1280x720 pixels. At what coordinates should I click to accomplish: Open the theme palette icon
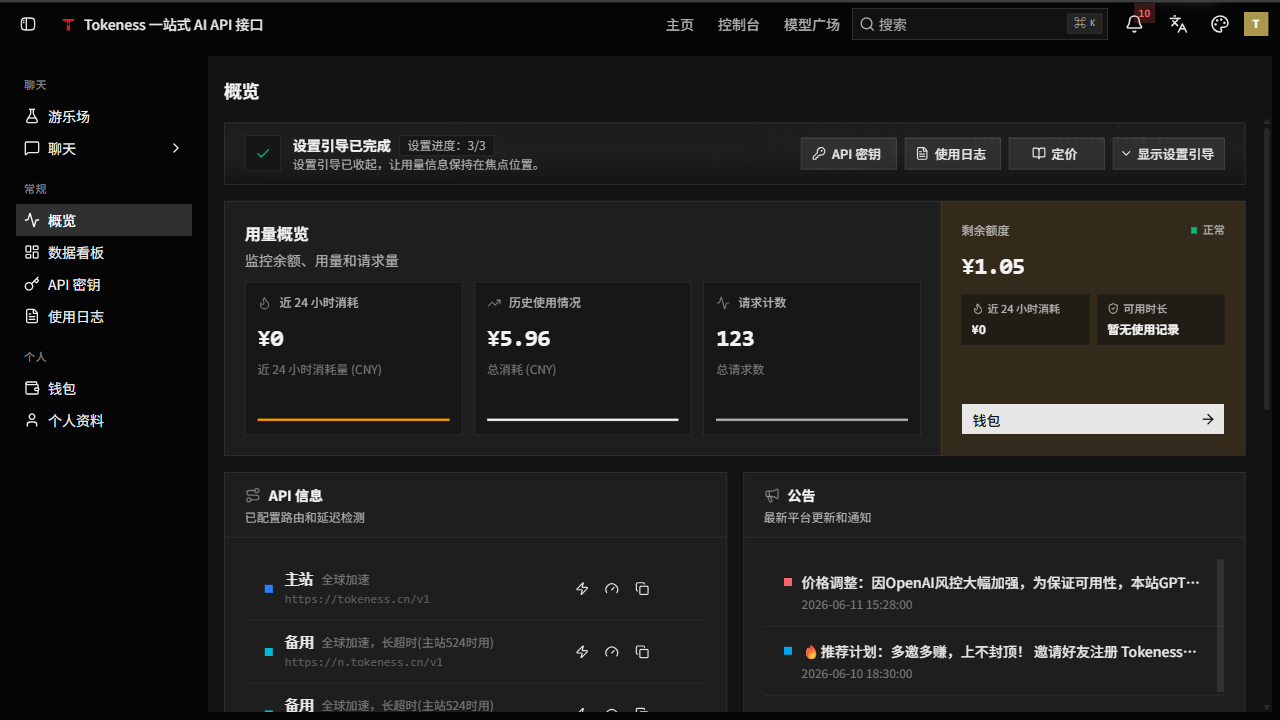1220,24
